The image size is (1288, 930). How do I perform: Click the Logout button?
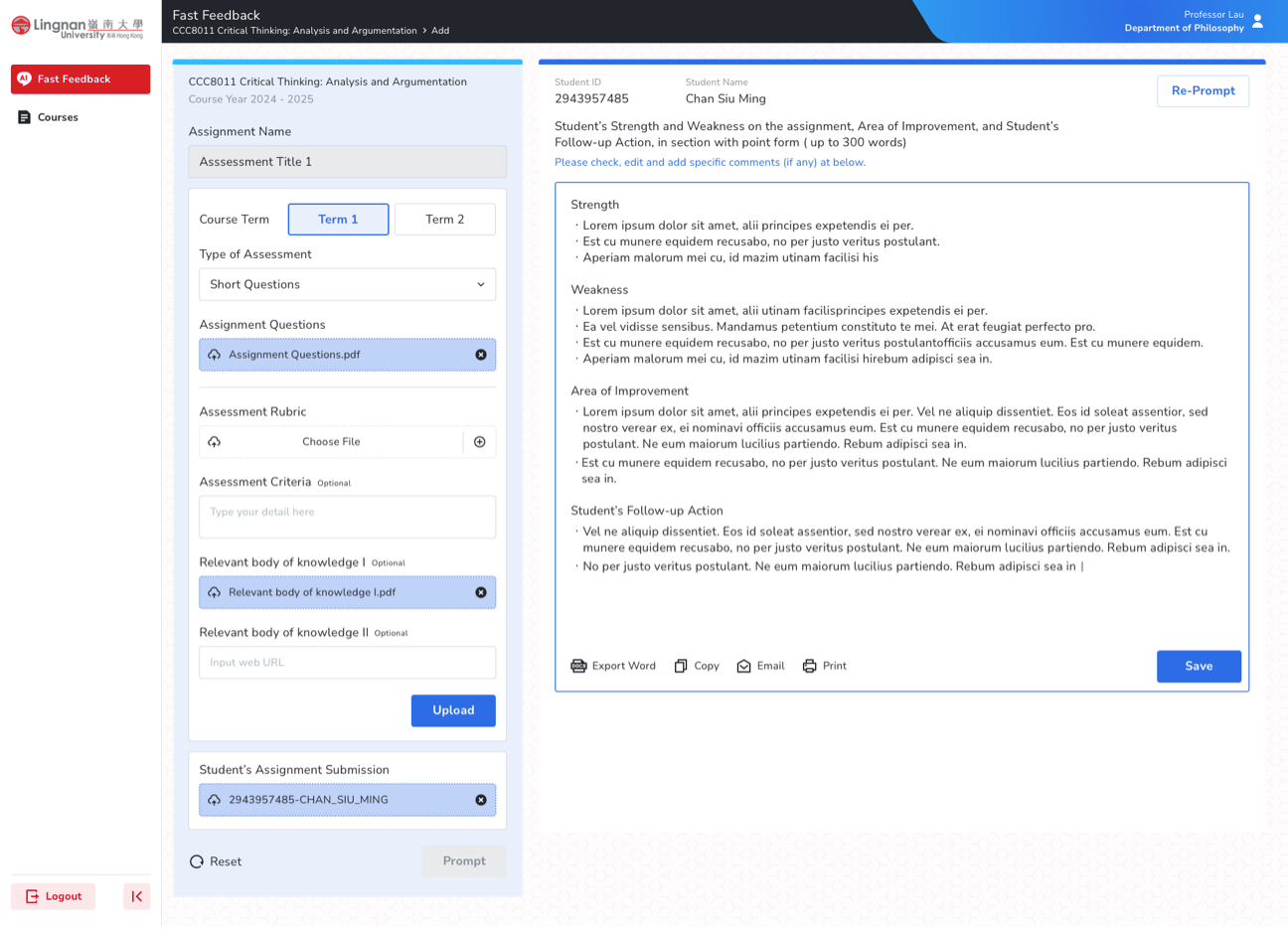point(53,896)
